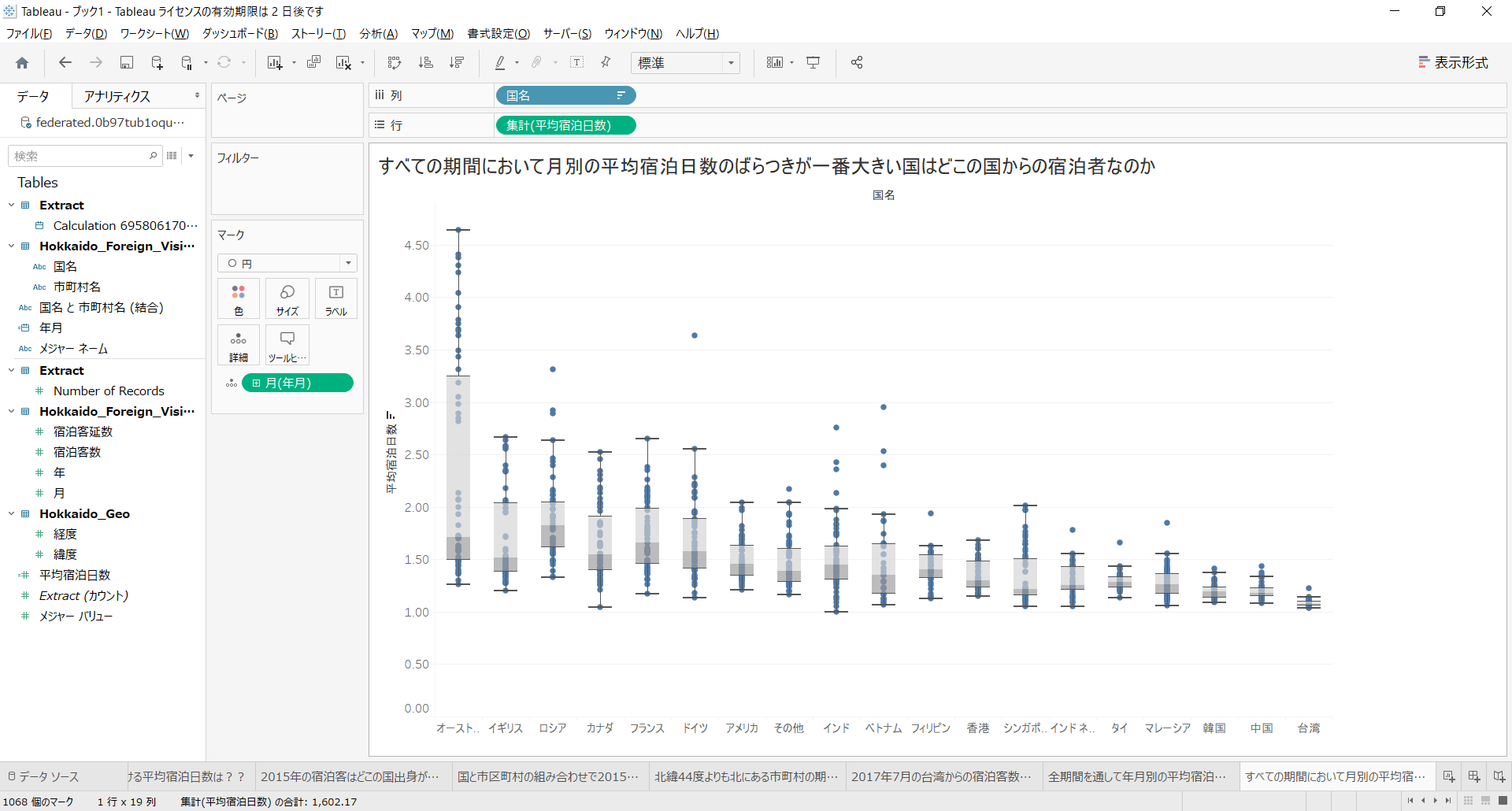Image resolution: width=1512 pixels, height=811 pixels.
Task: Select the 宿泊客延数 measure field
Action: pos(83,431)
